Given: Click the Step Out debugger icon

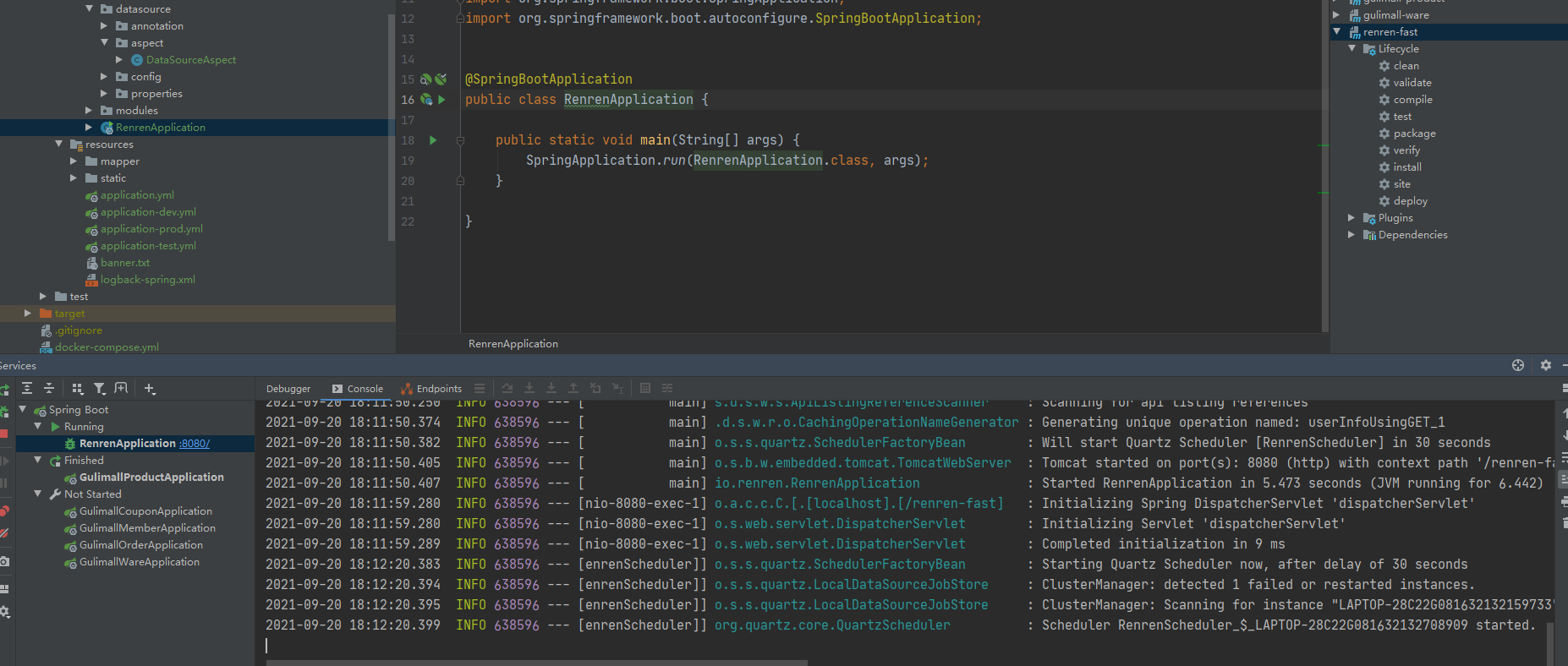Looking at the screenshot, I should [x=573, y=388].
